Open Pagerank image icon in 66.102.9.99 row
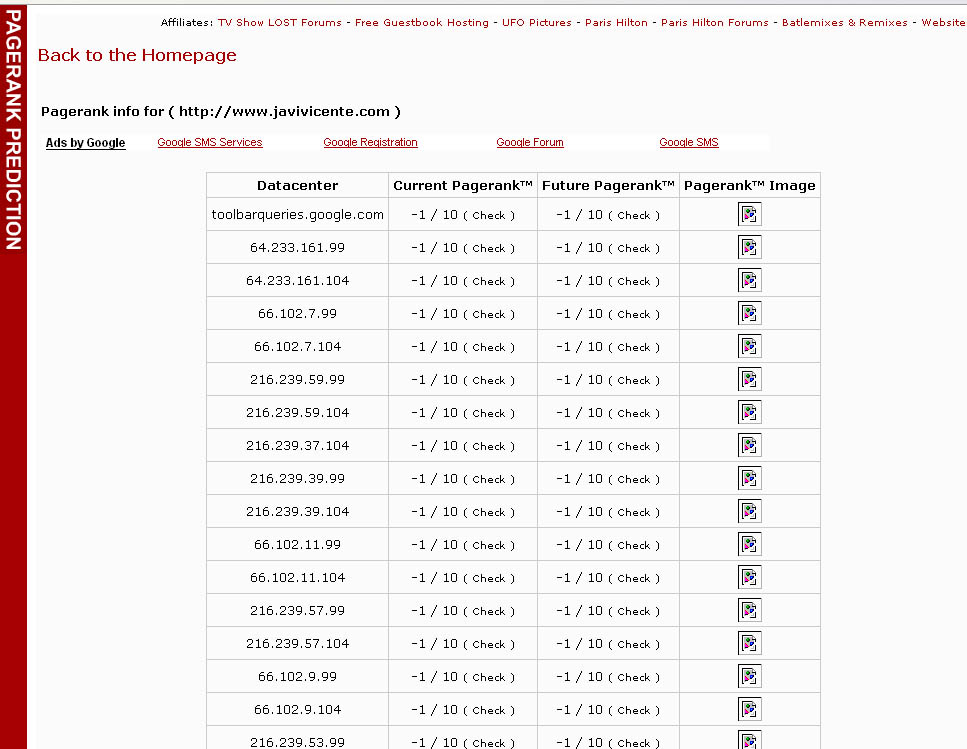Image resolution: width=967 pixels, height=749 pixels. point(749,676)
